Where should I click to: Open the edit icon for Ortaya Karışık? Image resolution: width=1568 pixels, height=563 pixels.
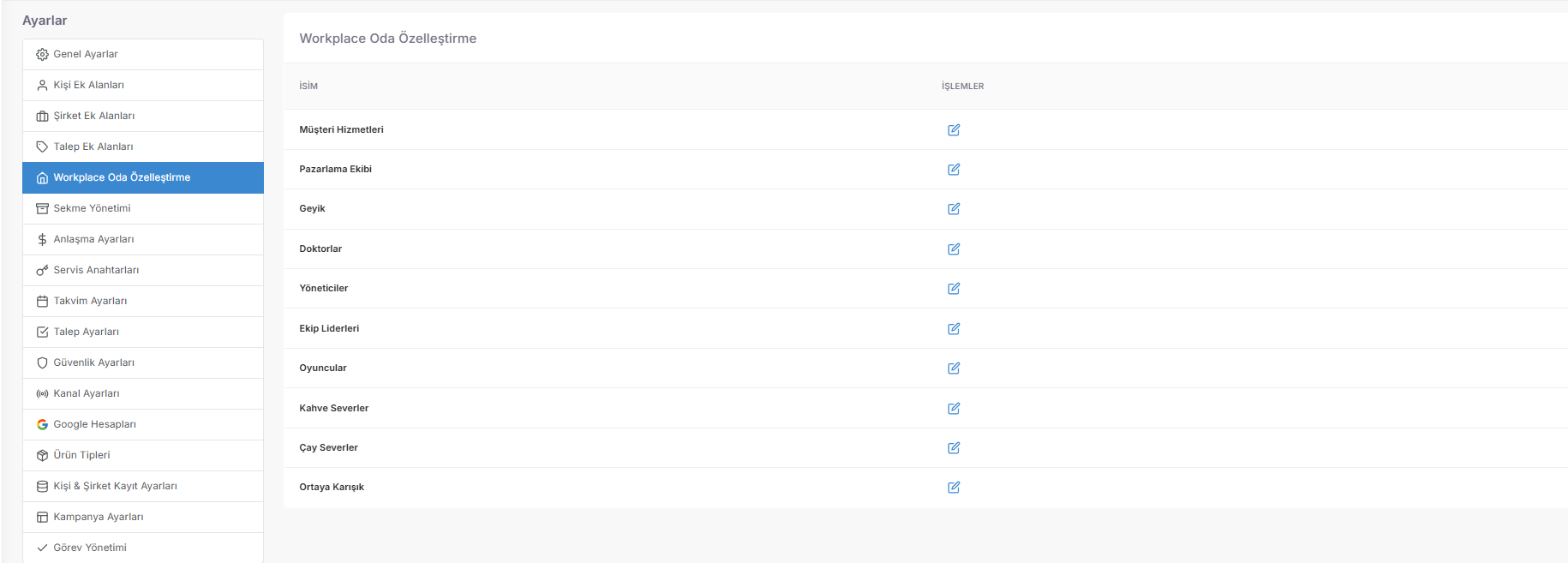[x=954, y=488]
